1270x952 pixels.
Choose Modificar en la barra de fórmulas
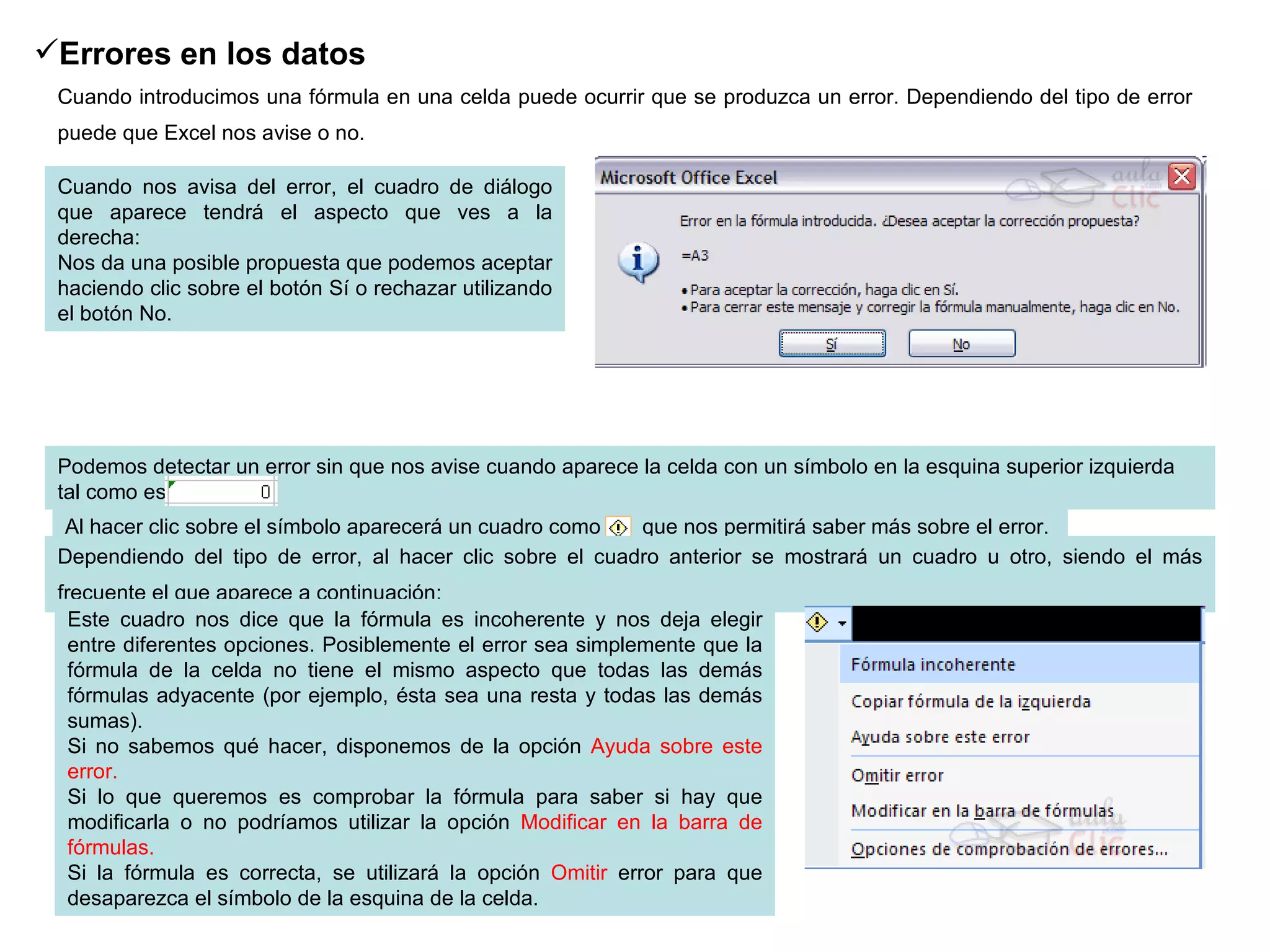click(1019, 811)
